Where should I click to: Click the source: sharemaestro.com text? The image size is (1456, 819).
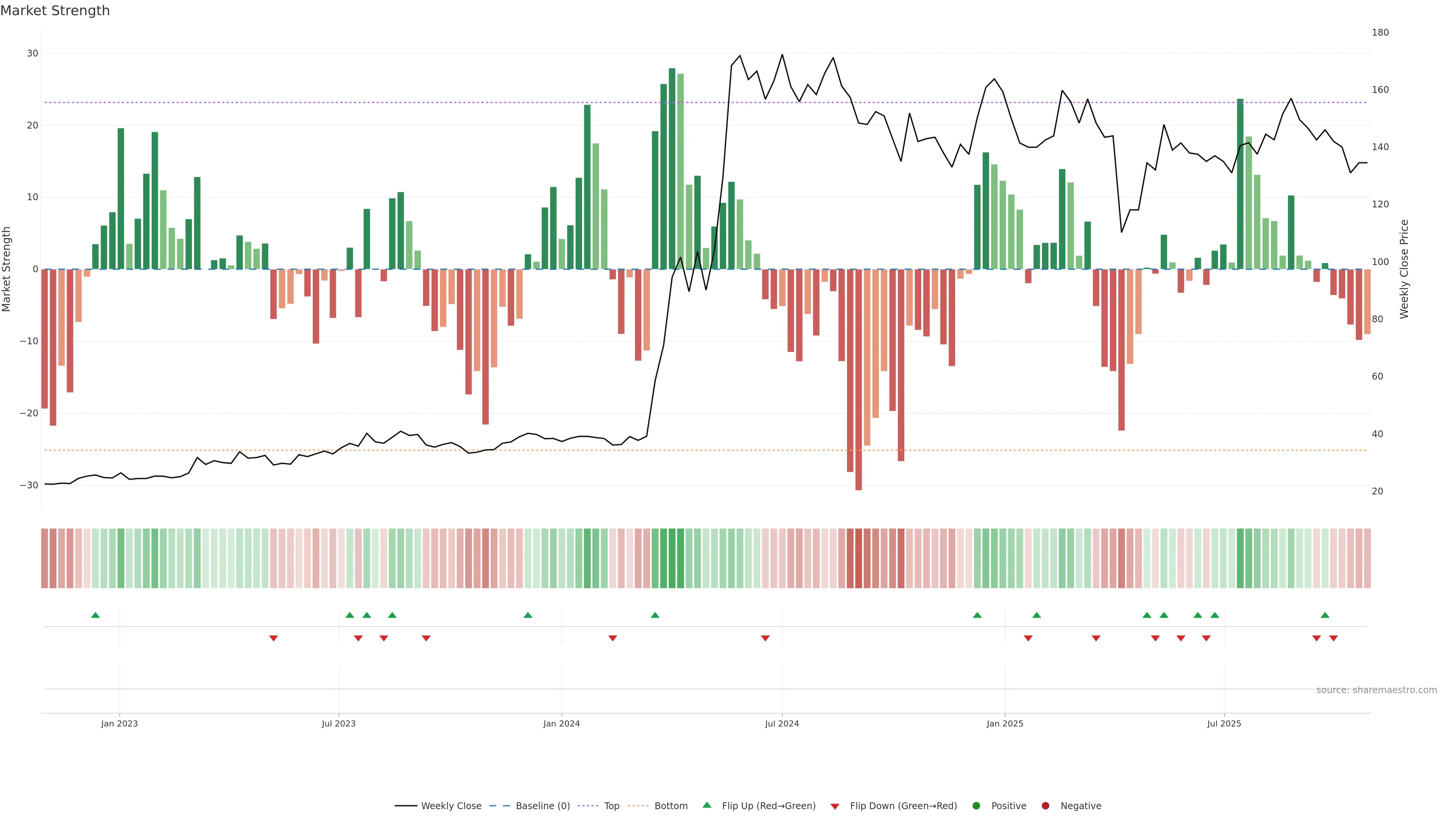[x=1376, y=690]
